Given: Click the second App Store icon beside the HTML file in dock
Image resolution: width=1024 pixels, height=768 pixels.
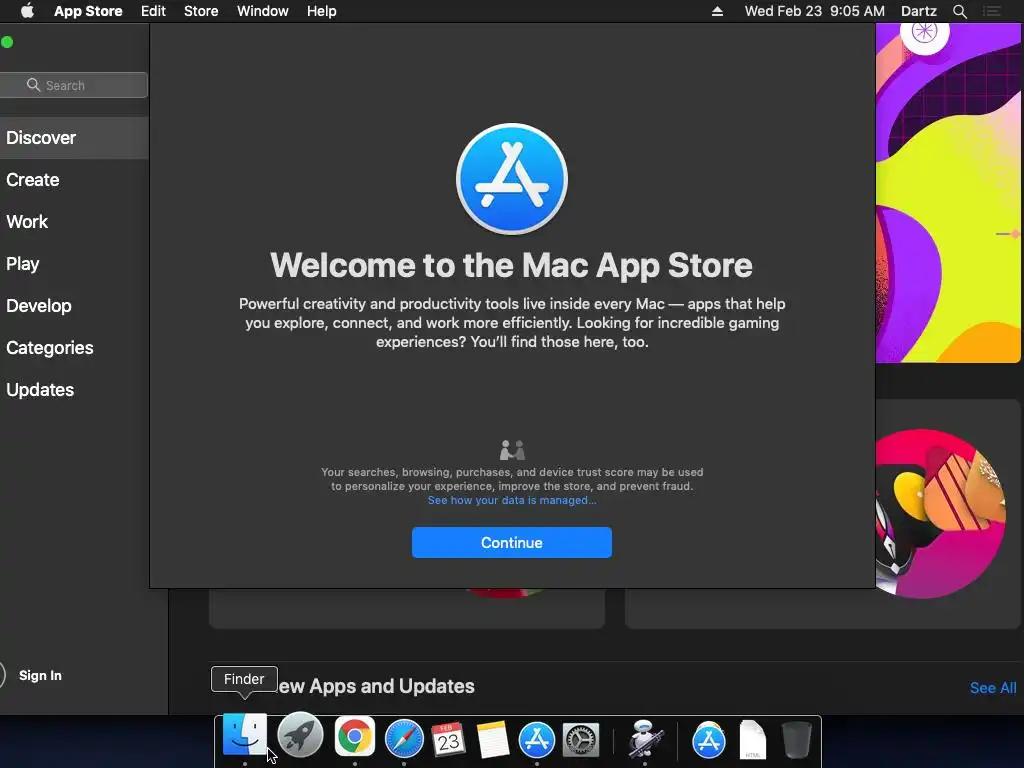Looking at the screenshot, I should point(709,740).
